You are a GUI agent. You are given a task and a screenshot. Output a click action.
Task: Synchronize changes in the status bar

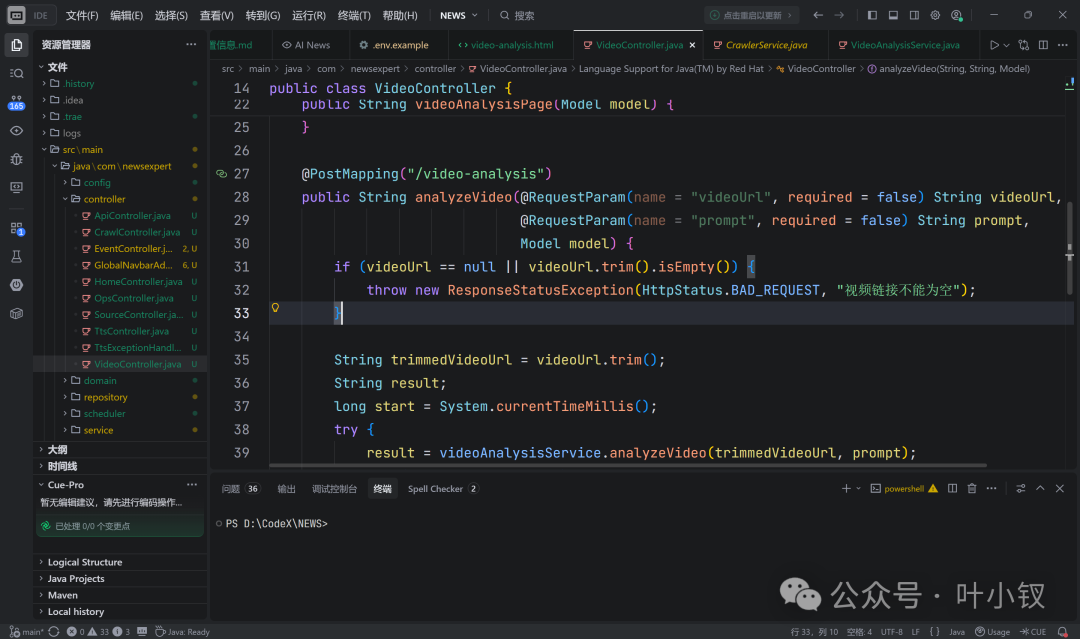point(54,631)
